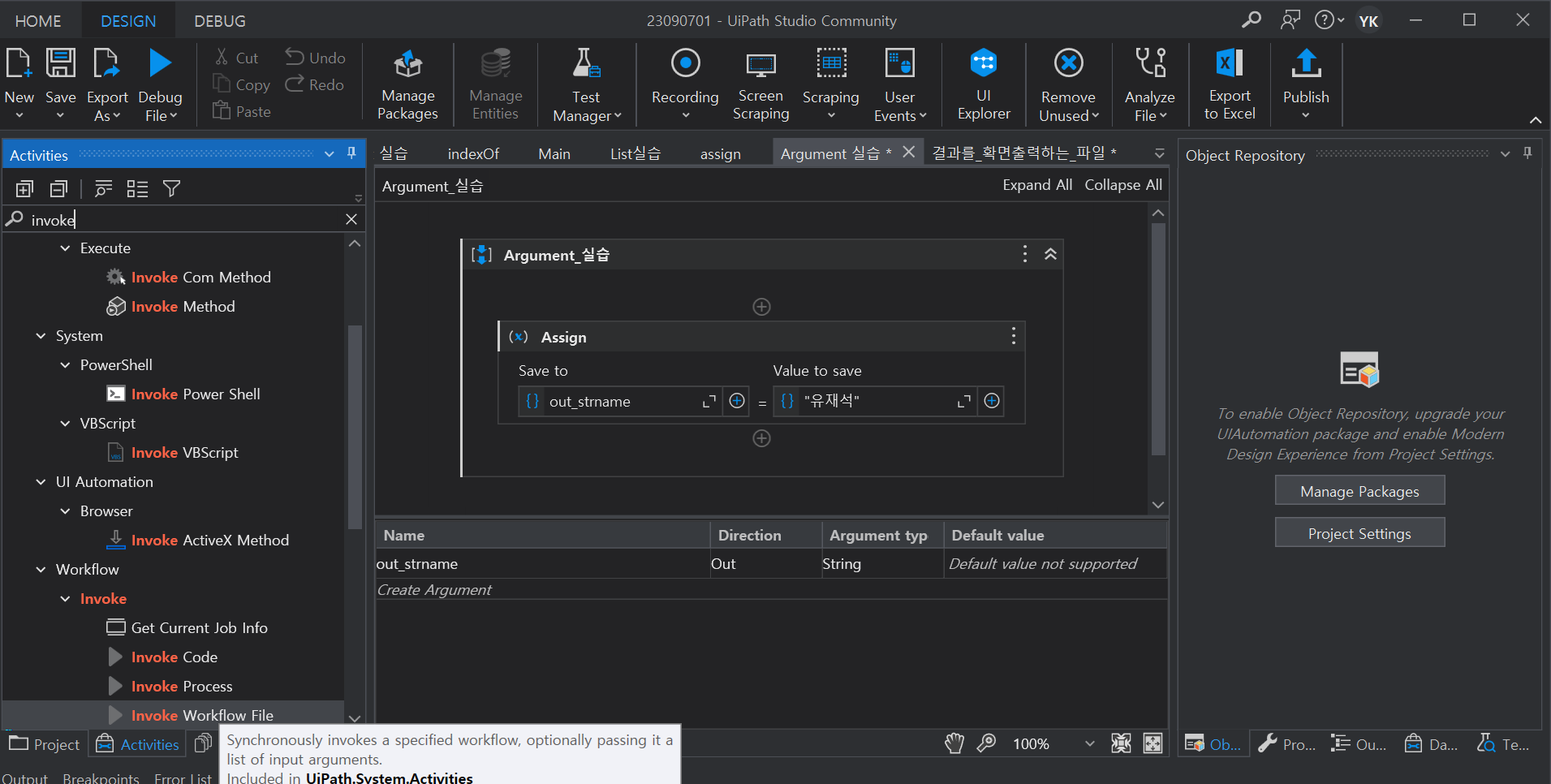Close the Argument 실습 tab
The width and height of the screenshot is (1551, 784).
909,152
